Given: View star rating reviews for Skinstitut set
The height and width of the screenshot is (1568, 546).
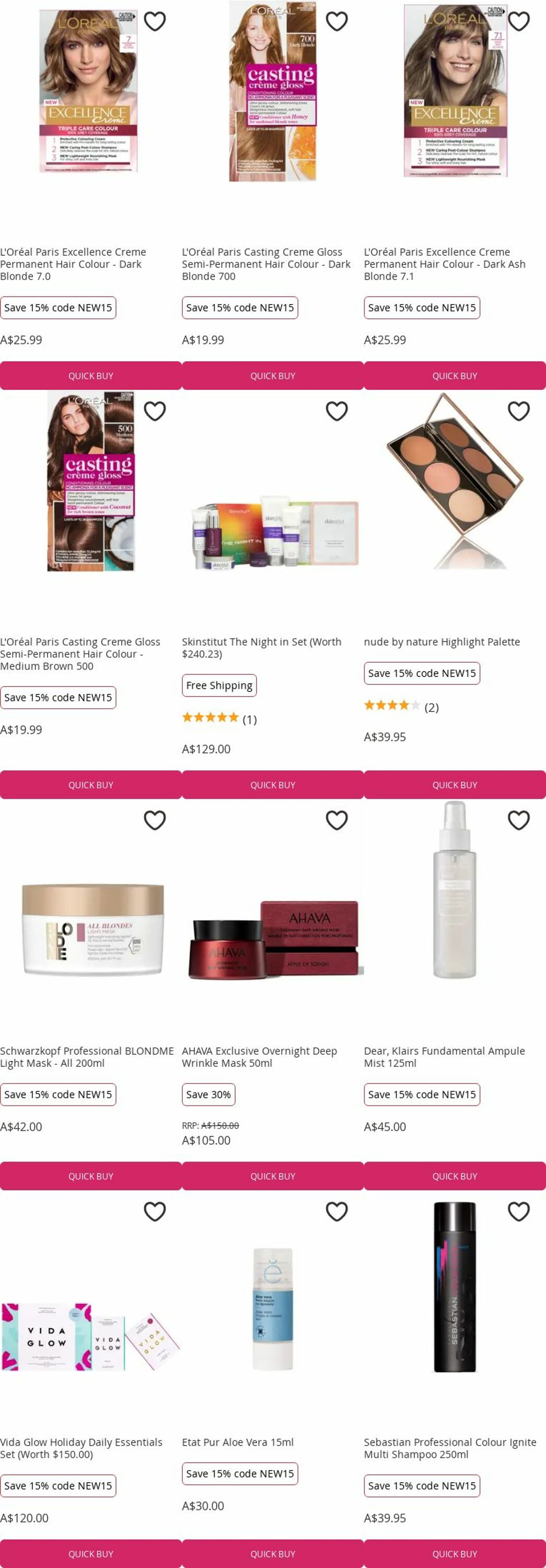Looking at the screenshot, I should pos(219,719).
